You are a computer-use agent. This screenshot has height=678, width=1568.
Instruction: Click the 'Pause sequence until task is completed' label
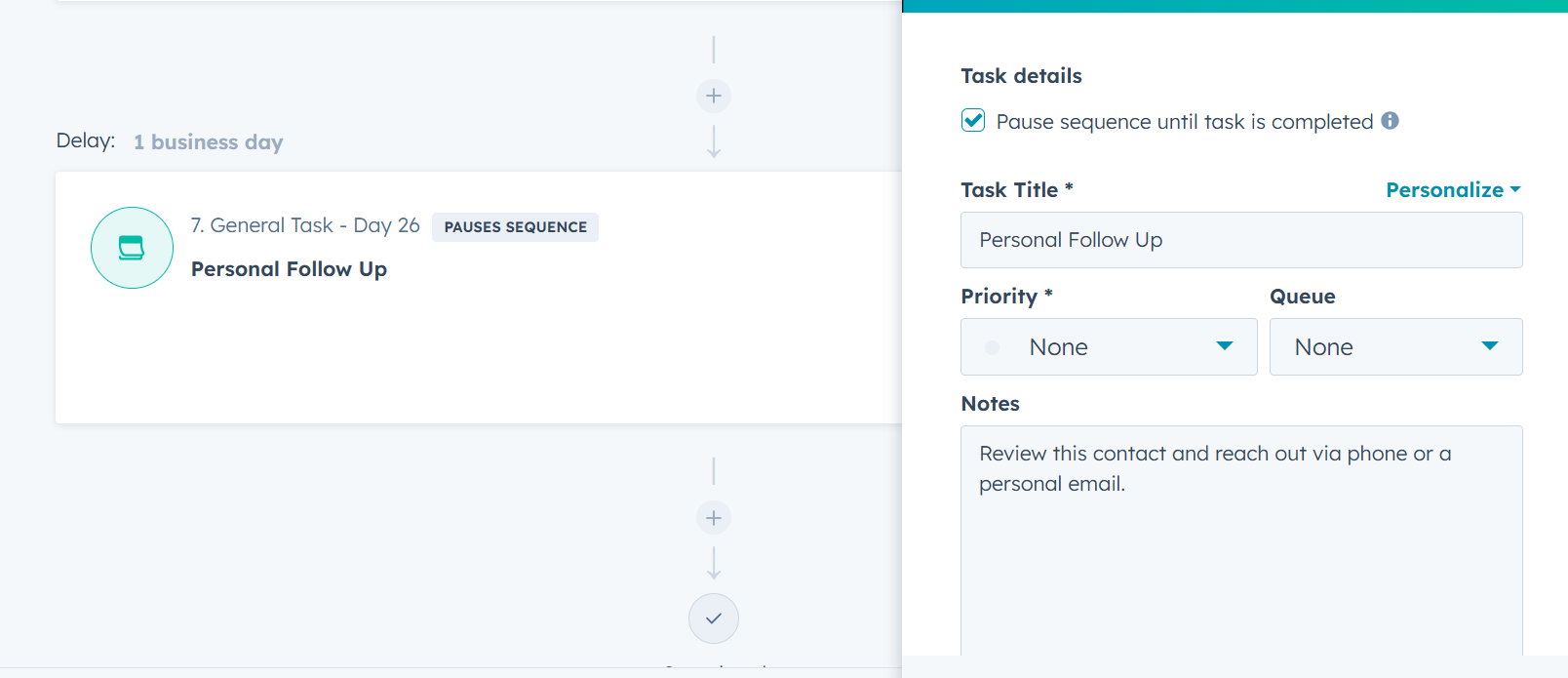pyautogui.click(x=1184, y=122)
